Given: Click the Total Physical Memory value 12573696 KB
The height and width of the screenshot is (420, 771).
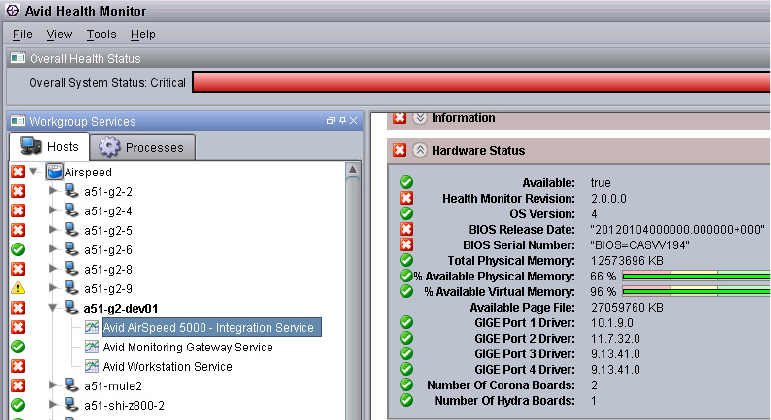Looking at the screenshot, I should (x=627, y=261).
